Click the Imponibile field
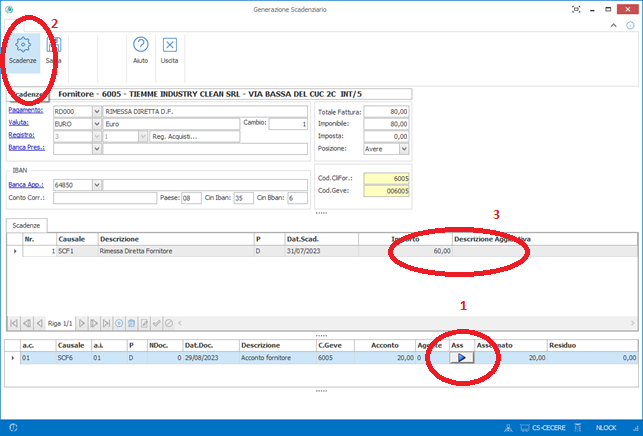643x436 pixels. 386,124
